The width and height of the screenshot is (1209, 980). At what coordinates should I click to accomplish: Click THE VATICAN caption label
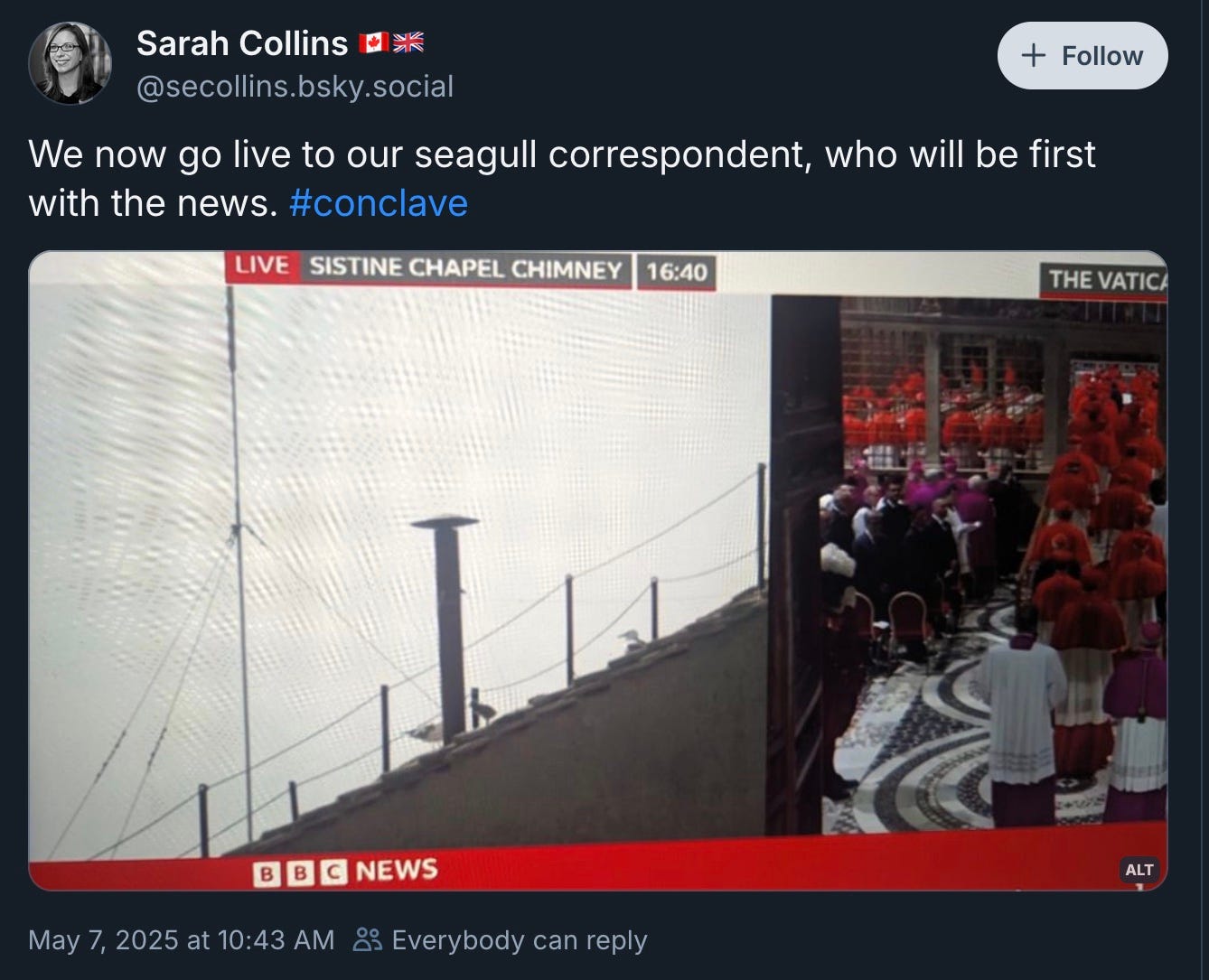[1104, 281]
